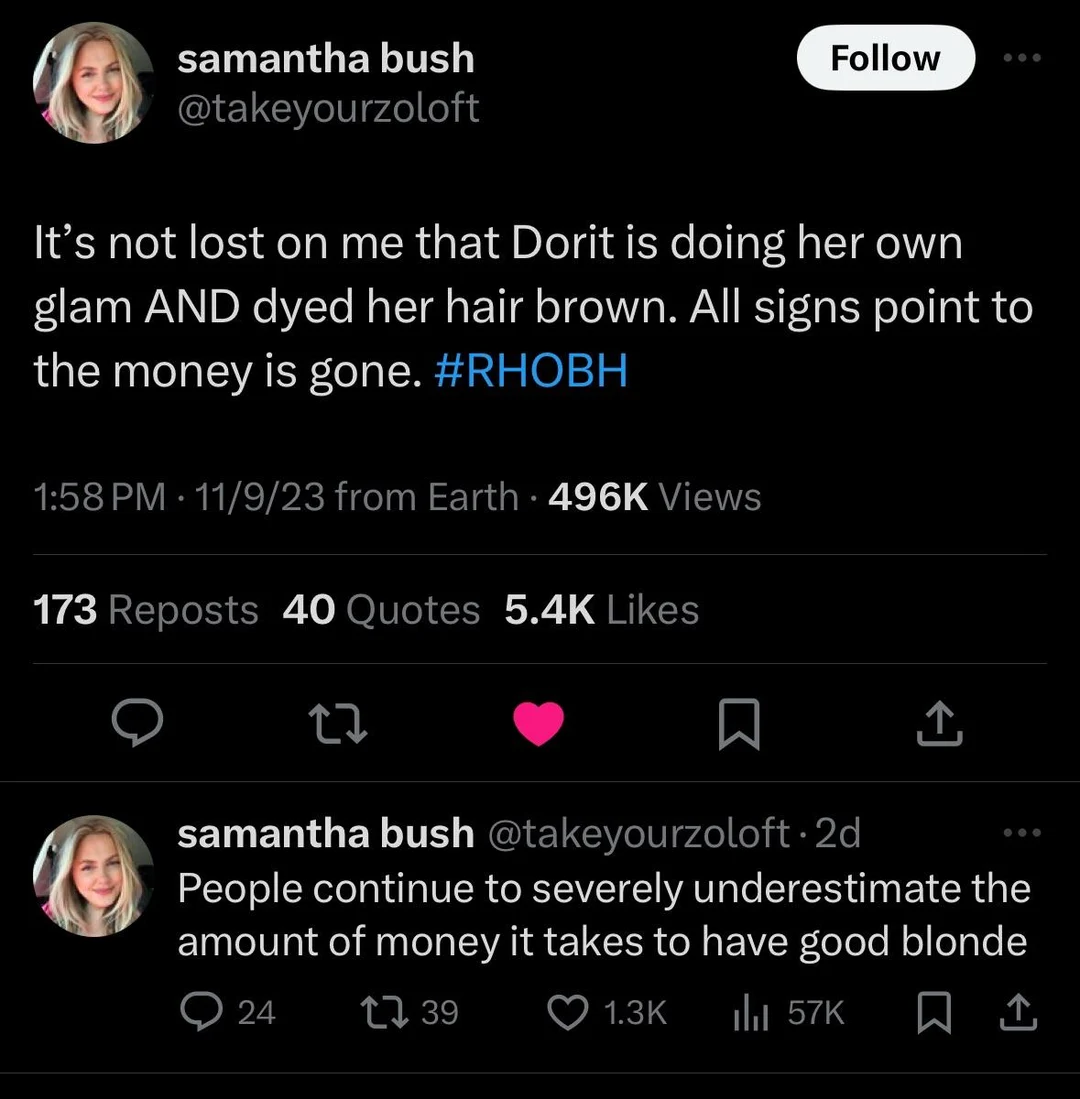View analytics showing 57K views
The width and height of the screenshot is (1080, 1099).
coord(749,1013)
